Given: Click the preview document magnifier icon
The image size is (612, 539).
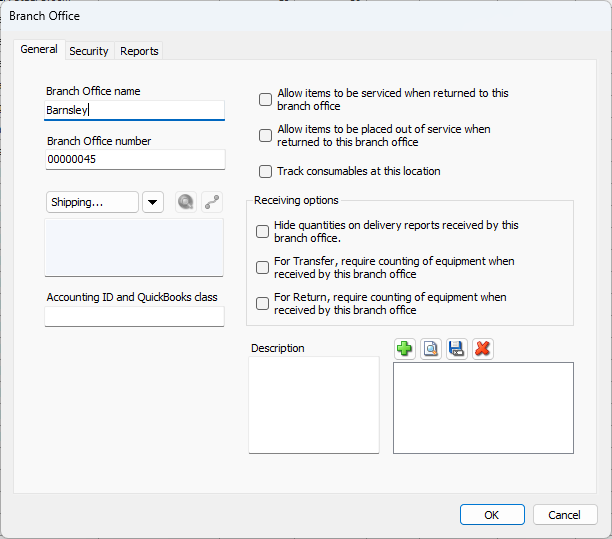Looking at the screenshot, I should point(431,349).
